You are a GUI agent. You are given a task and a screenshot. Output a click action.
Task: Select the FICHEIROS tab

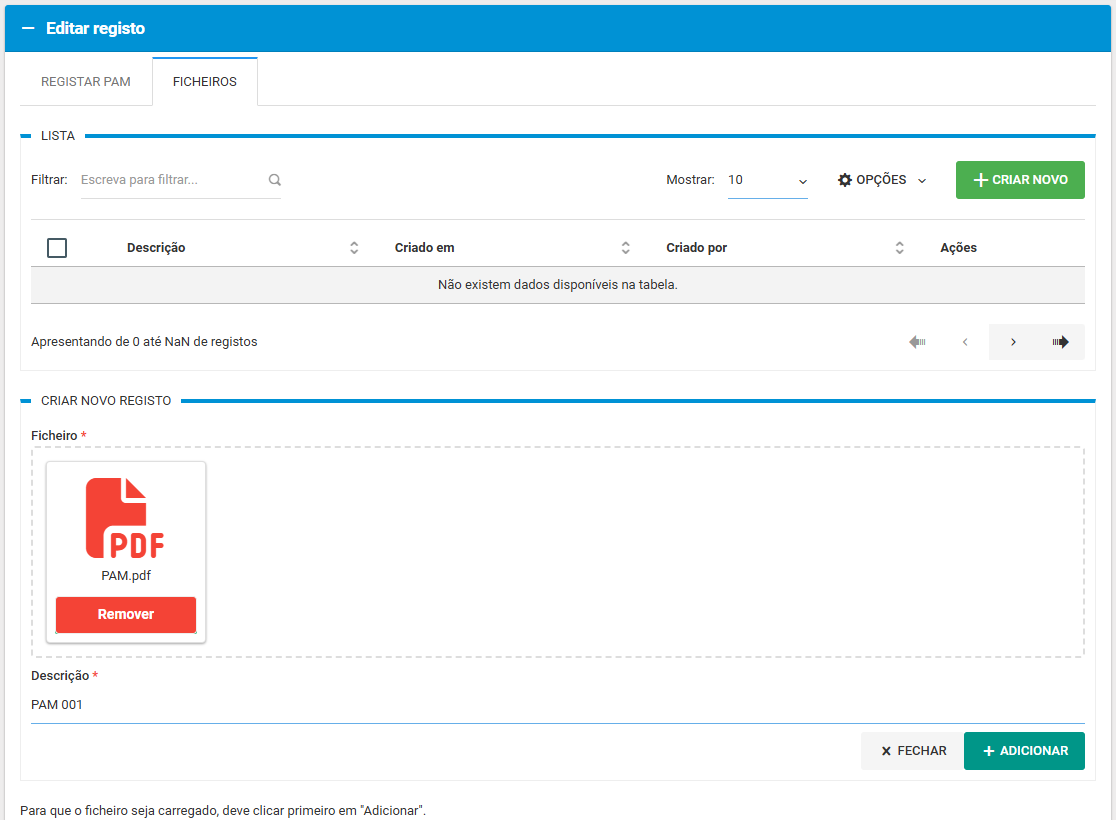pos(205,82)
